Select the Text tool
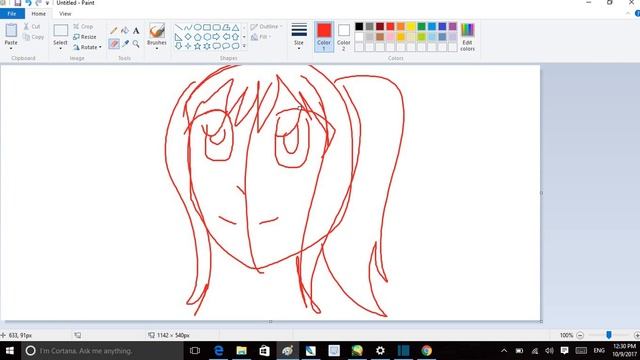The image size is (640, 360). pos(136,31)
